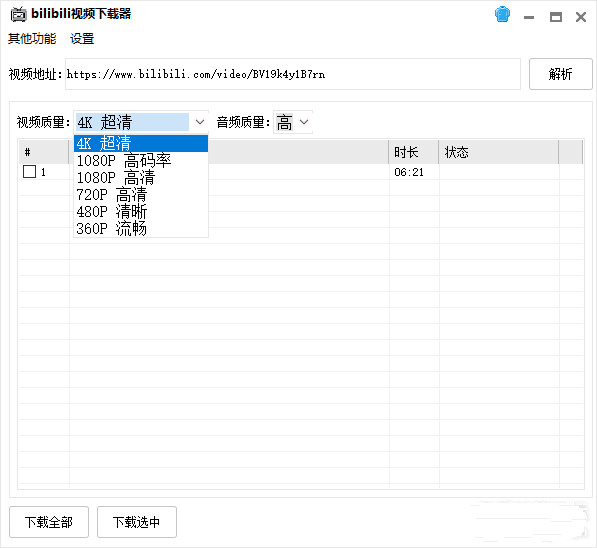This screenshot has width=597, height=548.
Task: Select 480P 清晰 quality option
Action: click(141, 211)
